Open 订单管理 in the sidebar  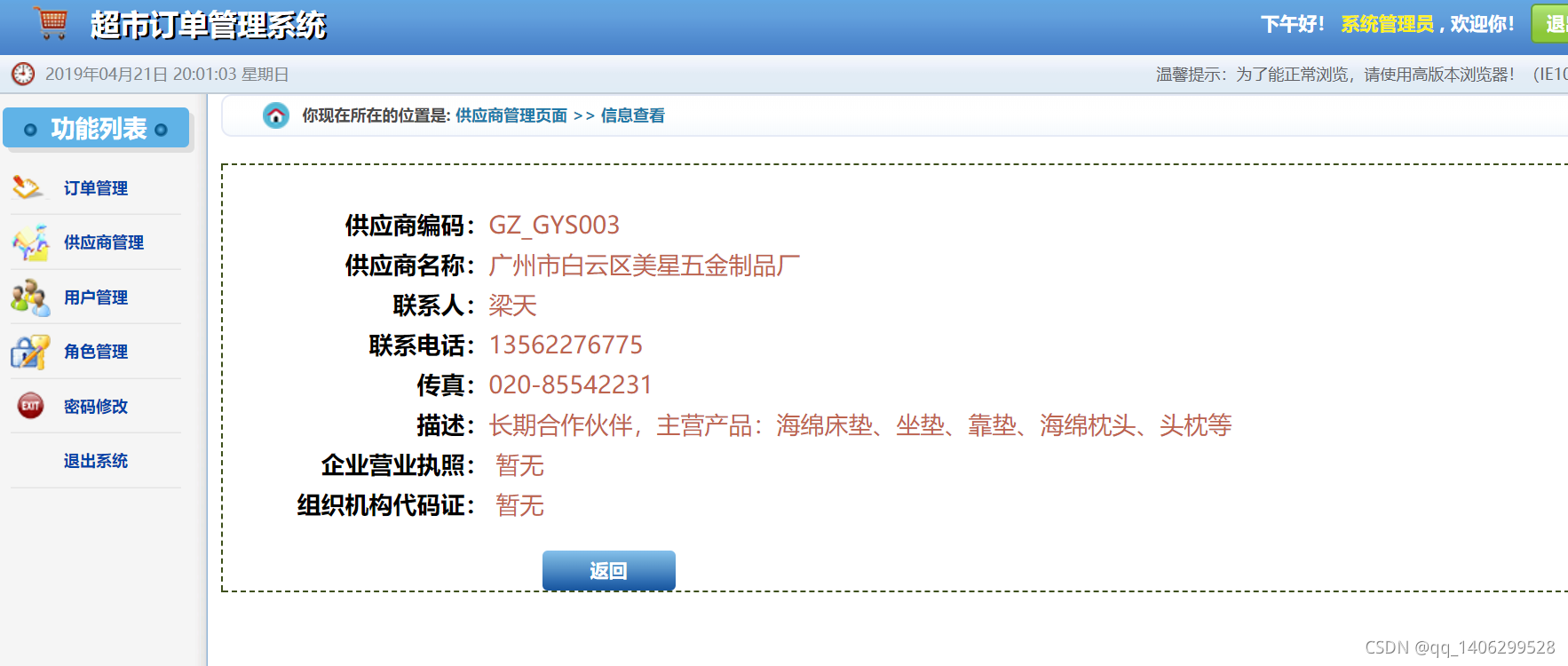click(95, 188)
